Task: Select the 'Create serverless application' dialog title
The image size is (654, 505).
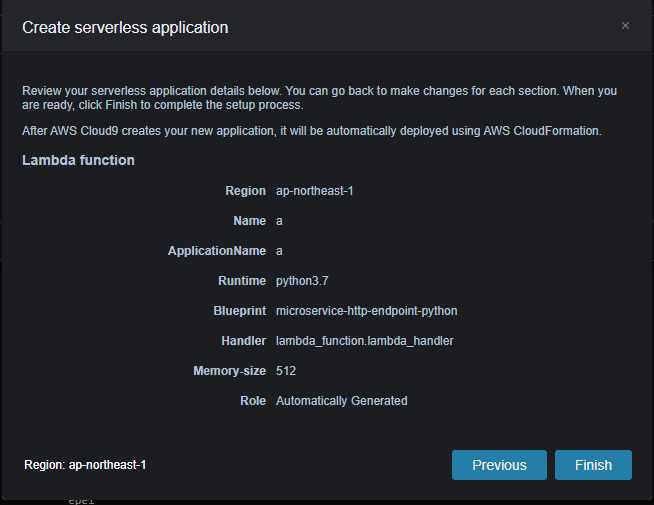Action: (x=125, y=28)
